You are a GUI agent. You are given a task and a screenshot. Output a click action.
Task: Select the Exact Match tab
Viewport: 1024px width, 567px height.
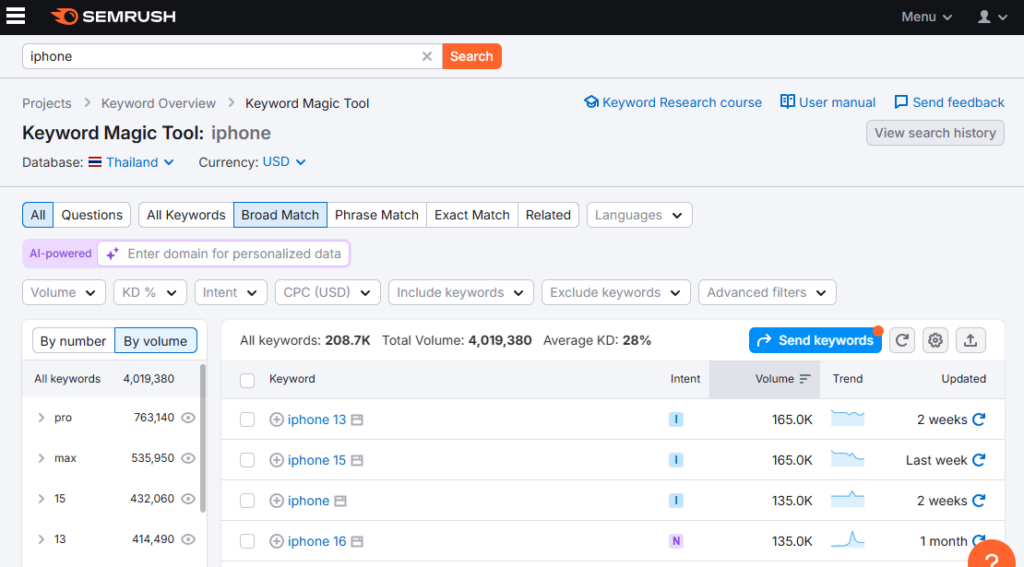(x=472, y=215)
